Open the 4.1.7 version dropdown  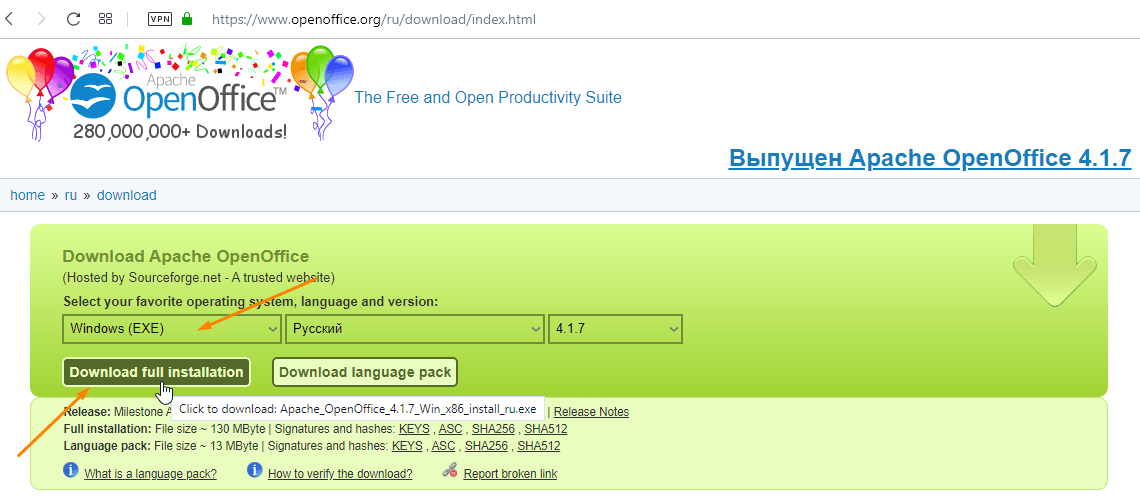click(615, 328)
